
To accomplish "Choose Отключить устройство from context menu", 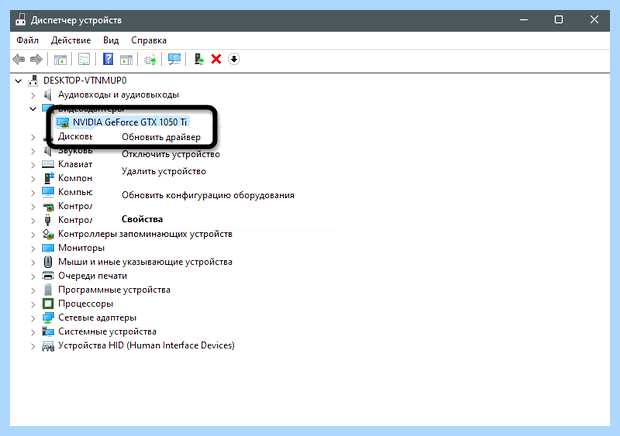I will pos(171,154).
